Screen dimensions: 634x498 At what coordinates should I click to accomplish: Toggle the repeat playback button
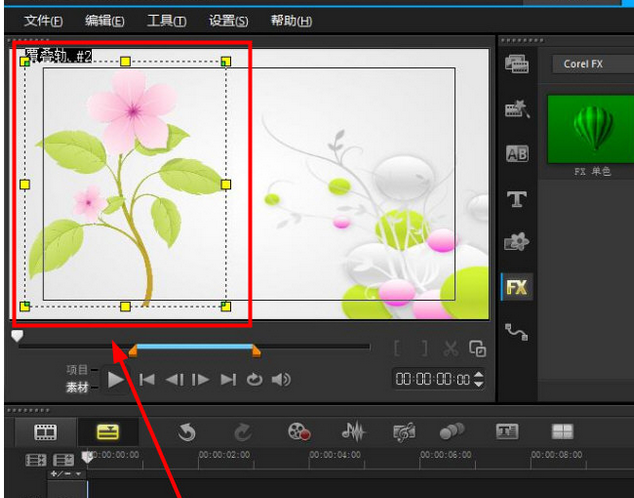point(255,380)
